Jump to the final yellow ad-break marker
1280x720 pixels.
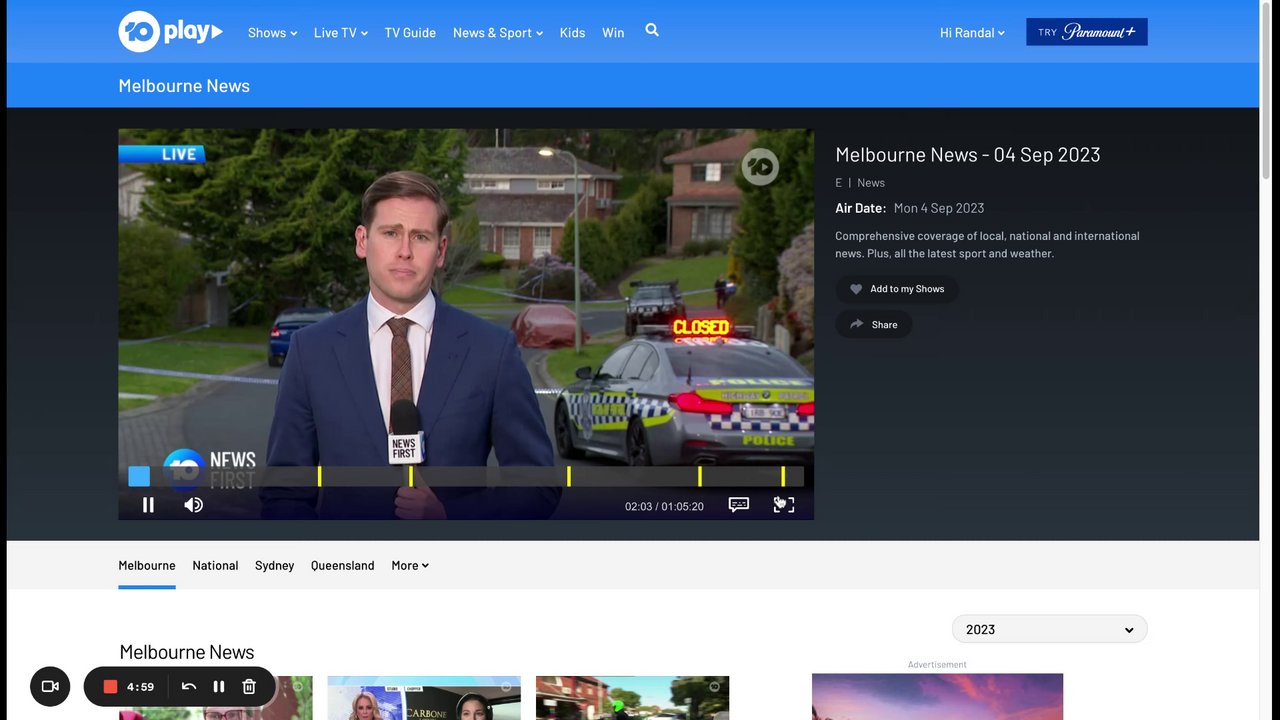[x=783, y=477]
